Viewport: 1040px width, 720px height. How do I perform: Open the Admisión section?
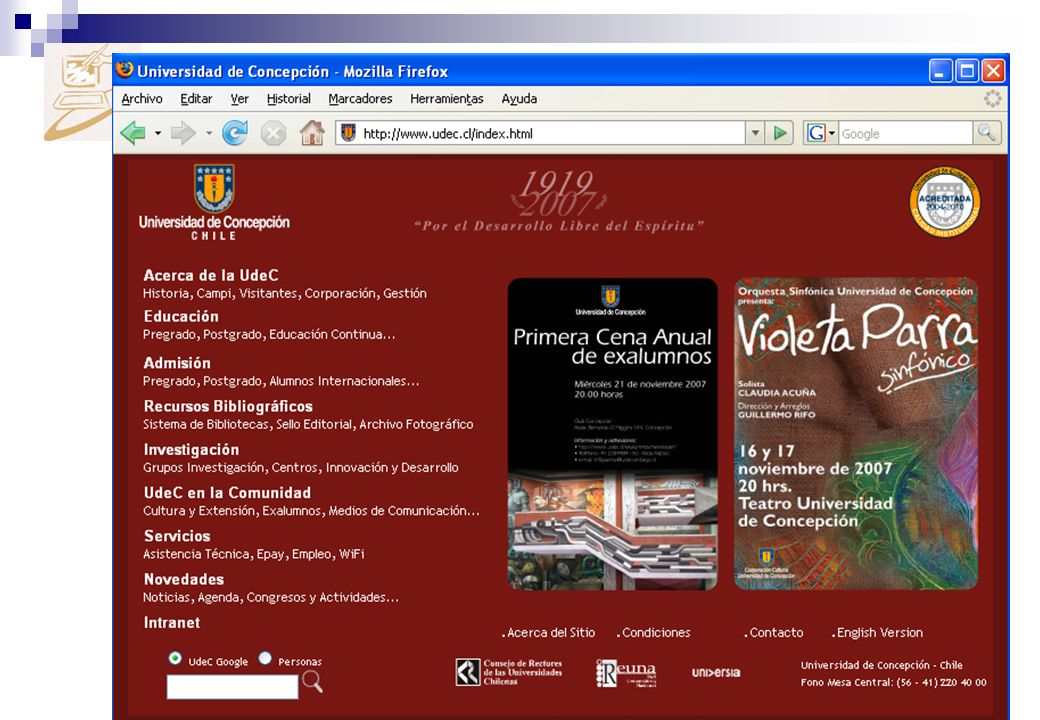[x=177, y=363]
